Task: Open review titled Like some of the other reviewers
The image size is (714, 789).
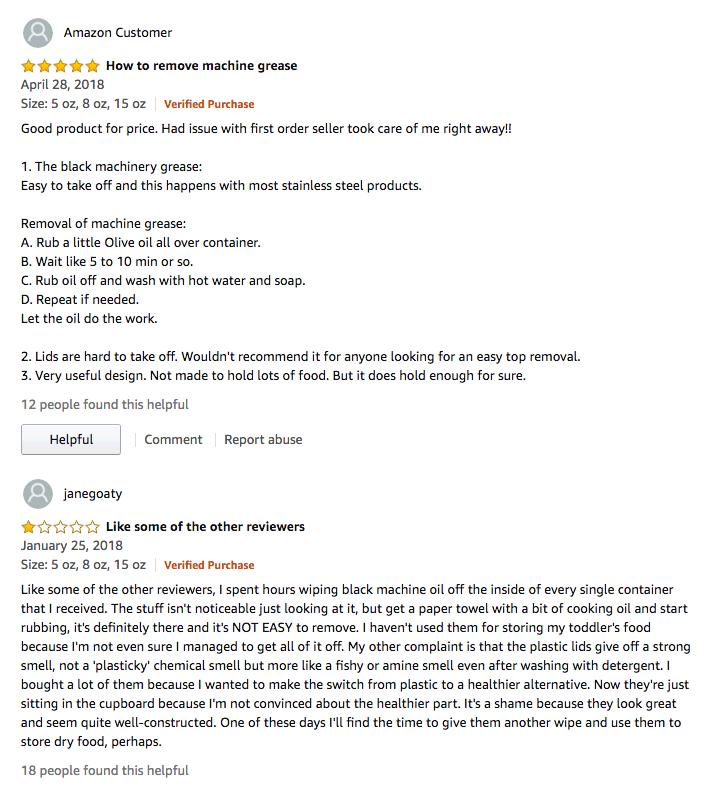Action: click(x=205, y=527)
